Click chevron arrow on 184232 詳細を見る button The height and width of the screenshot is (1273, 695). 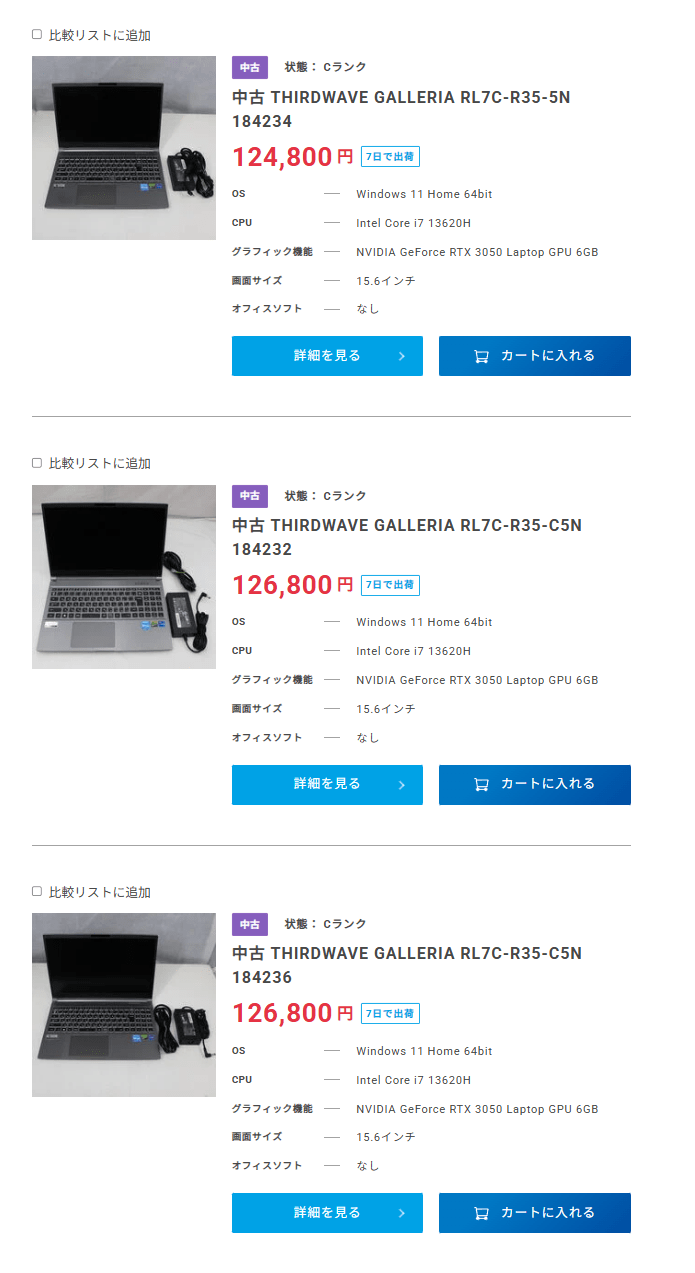pyautogui.click(x=401, y=785)
